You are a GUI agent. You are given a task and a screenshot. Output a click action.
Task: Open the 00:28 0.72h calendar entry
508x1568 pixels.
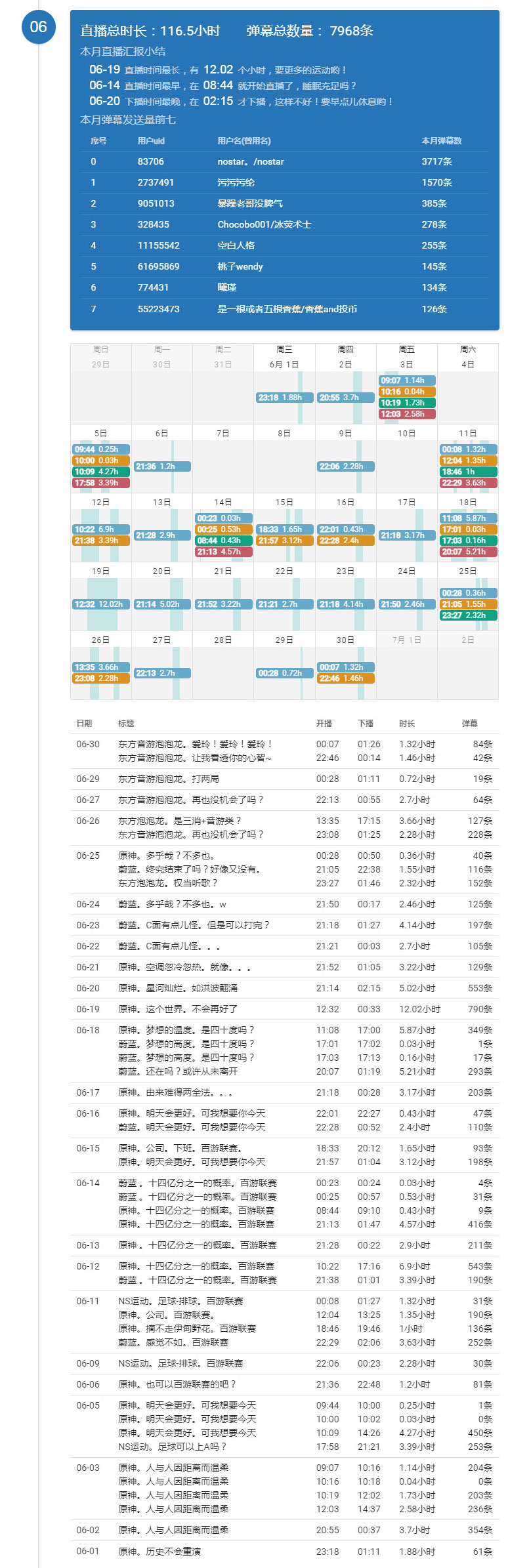[x=284, y=673]
